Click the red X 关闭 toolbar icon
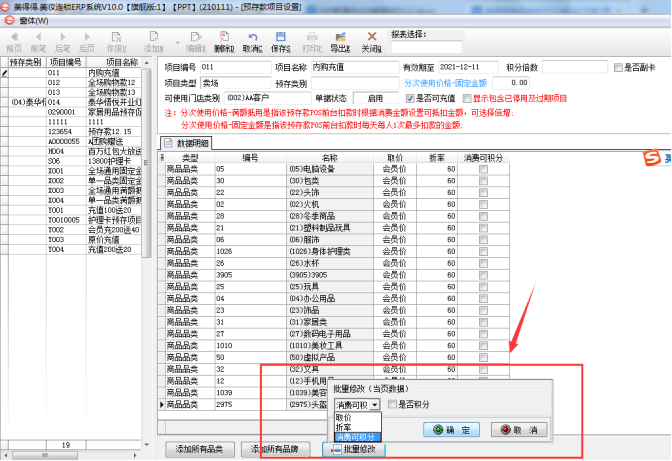 [x=372, y=37]
